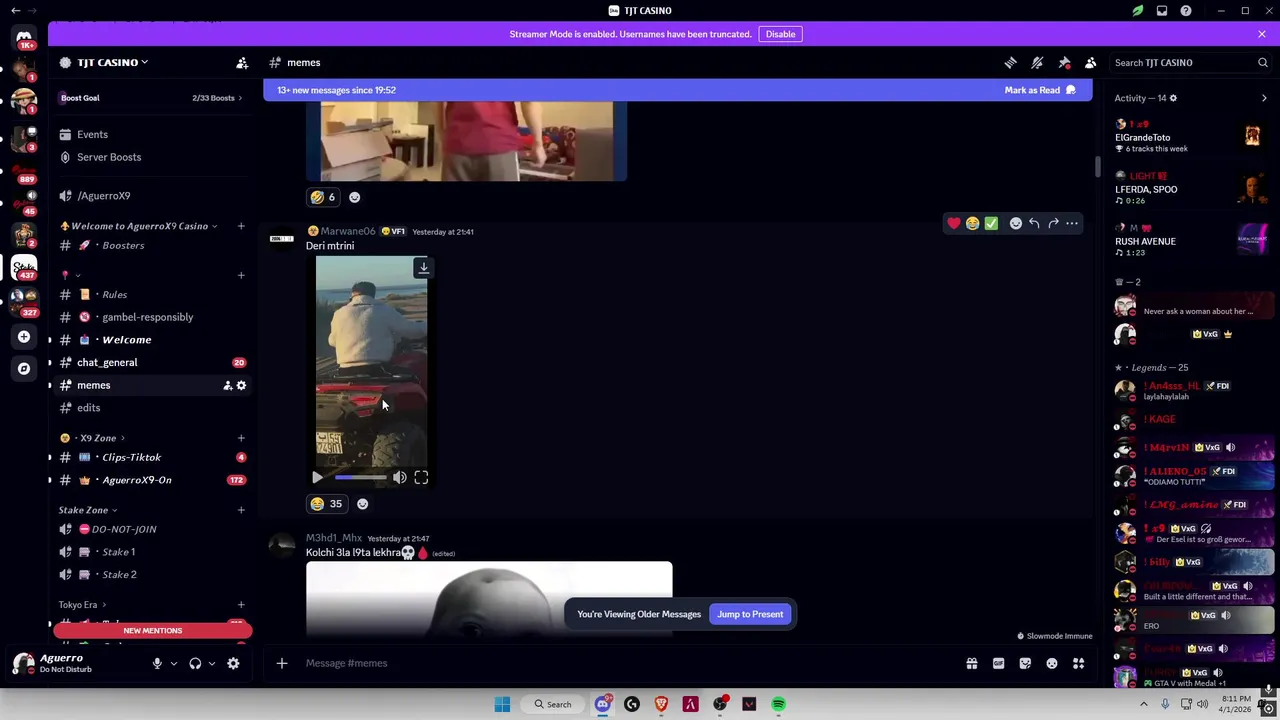Image resolution: width=1280 pixels, height=720 pixels.
Task: Open the Threads icon in channel header
Action: coord(1010,63)
